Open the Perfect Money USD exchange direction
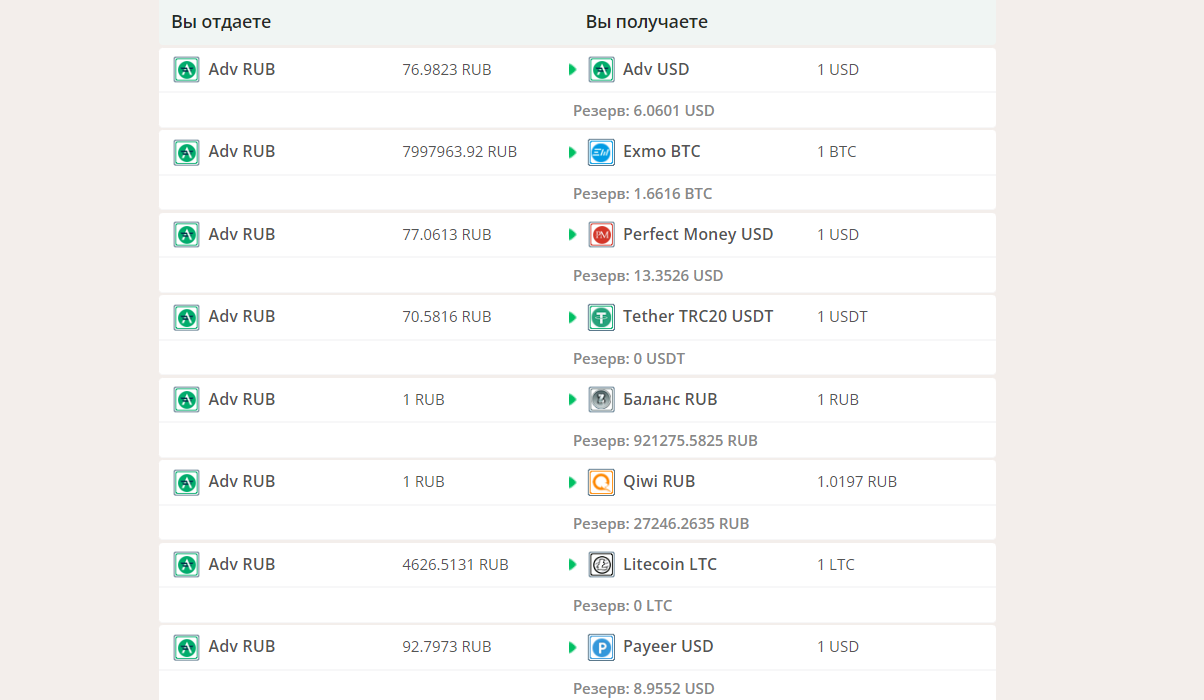The height and width of the screenshot is (700, 1204). click(x=577, y=253)
